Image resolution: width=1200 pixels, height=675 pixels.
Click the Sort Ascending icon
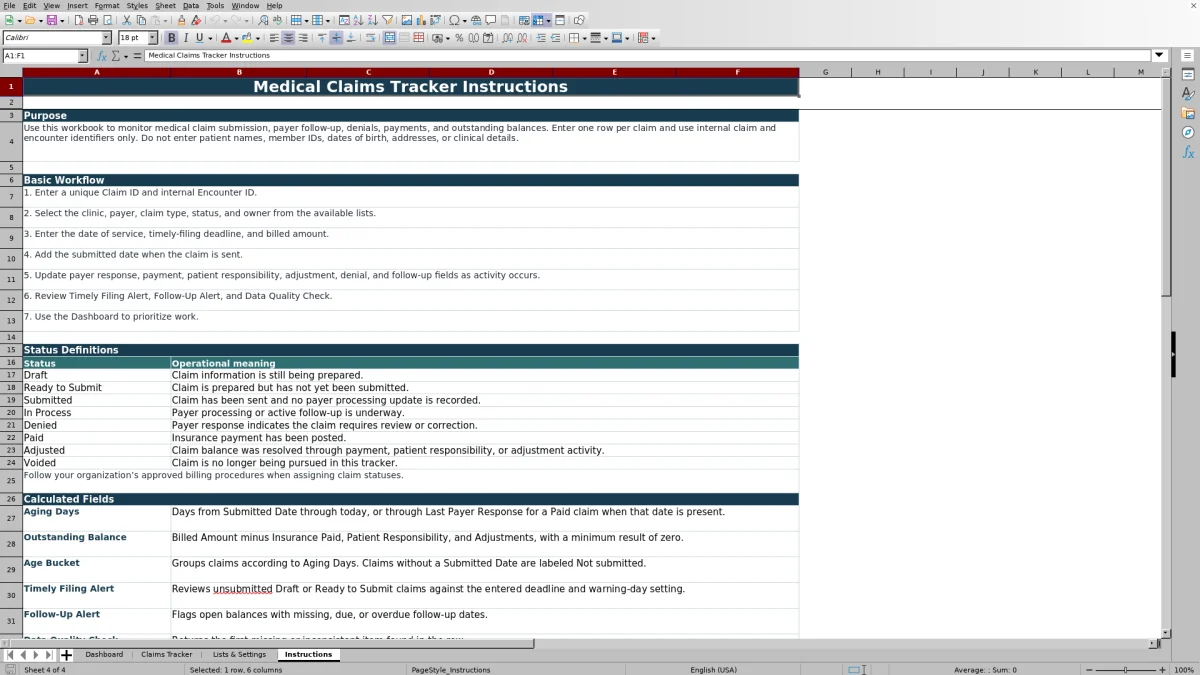click(x=358, y=20)
